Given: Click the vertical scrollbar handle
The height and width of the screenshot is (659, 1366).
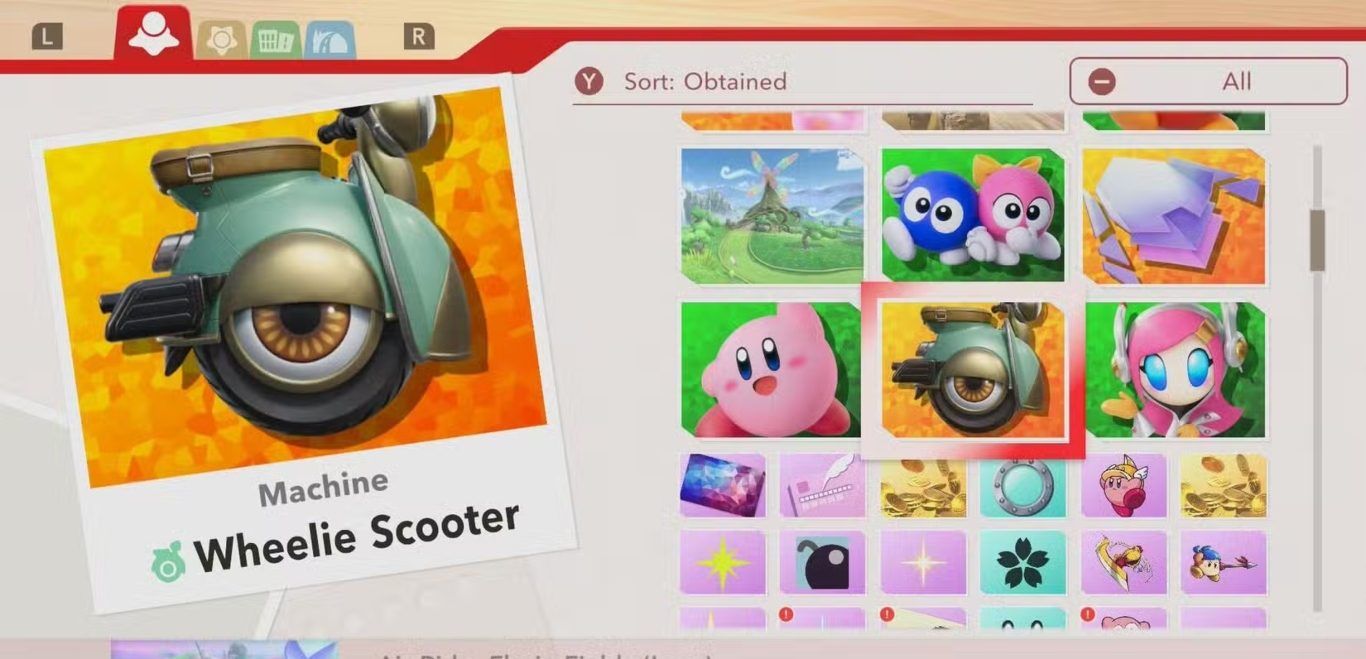Looking at the screenshot, I should coord(1317,240).
